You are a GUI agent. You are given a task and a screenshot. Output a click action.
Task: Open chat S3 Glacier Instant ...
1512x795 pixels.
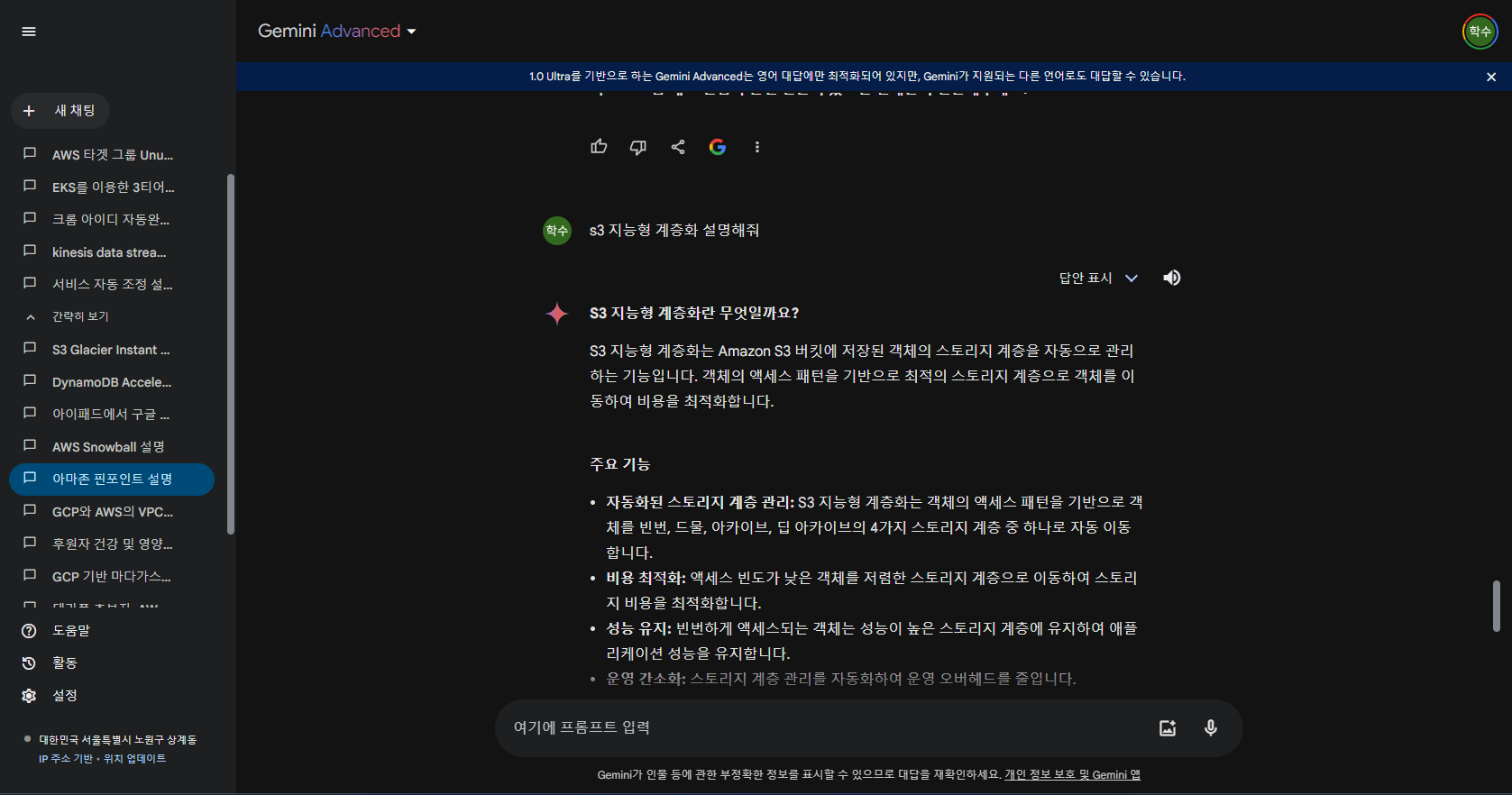tap(112, 350)
